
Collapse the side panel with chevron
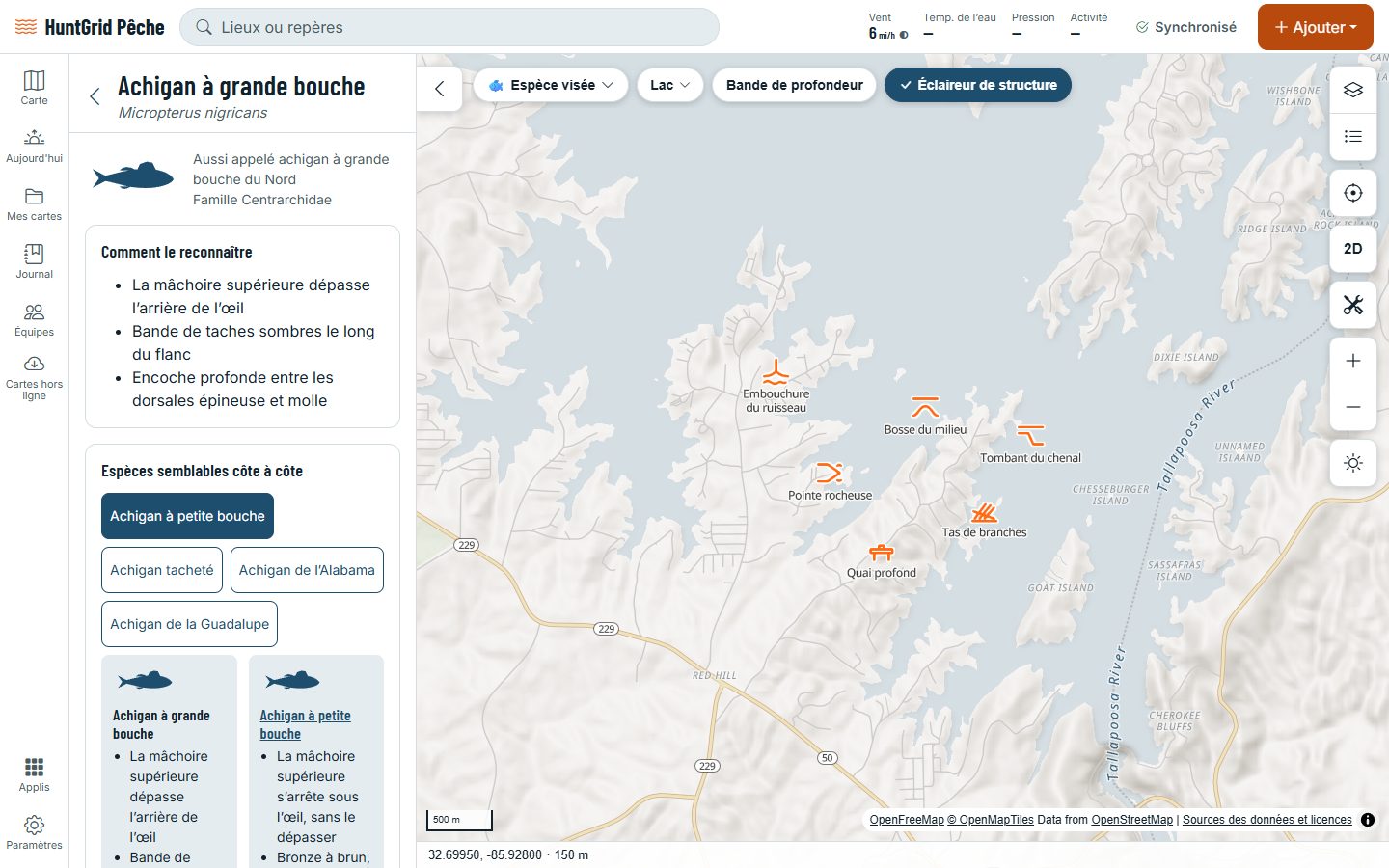coord(440,89)
